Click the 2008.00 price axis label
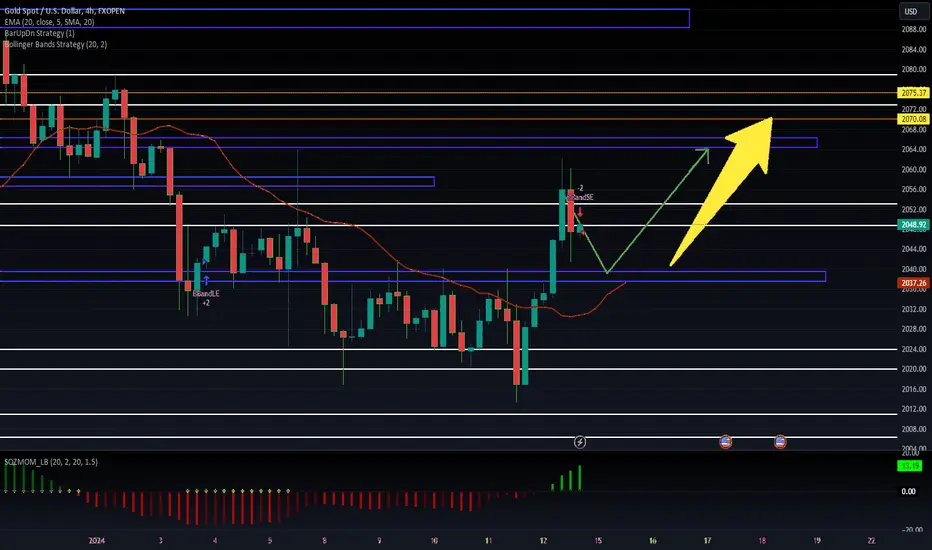Image resolution: width=932 pixels, height=550 pixels. click(914, 429)
